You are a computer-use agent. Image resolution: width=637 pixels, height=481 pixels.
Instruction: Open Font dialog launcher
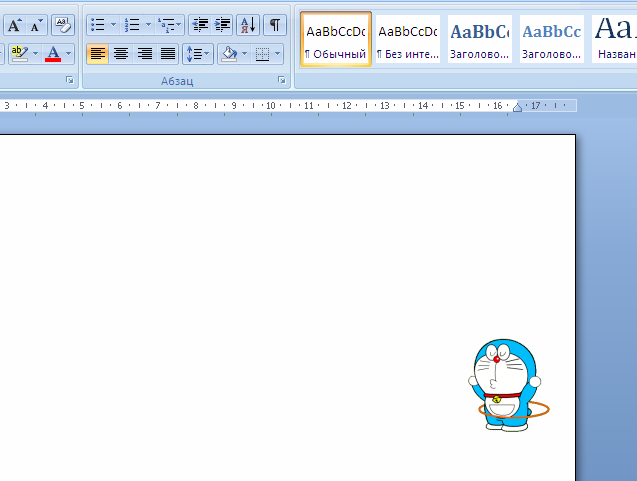70,80
